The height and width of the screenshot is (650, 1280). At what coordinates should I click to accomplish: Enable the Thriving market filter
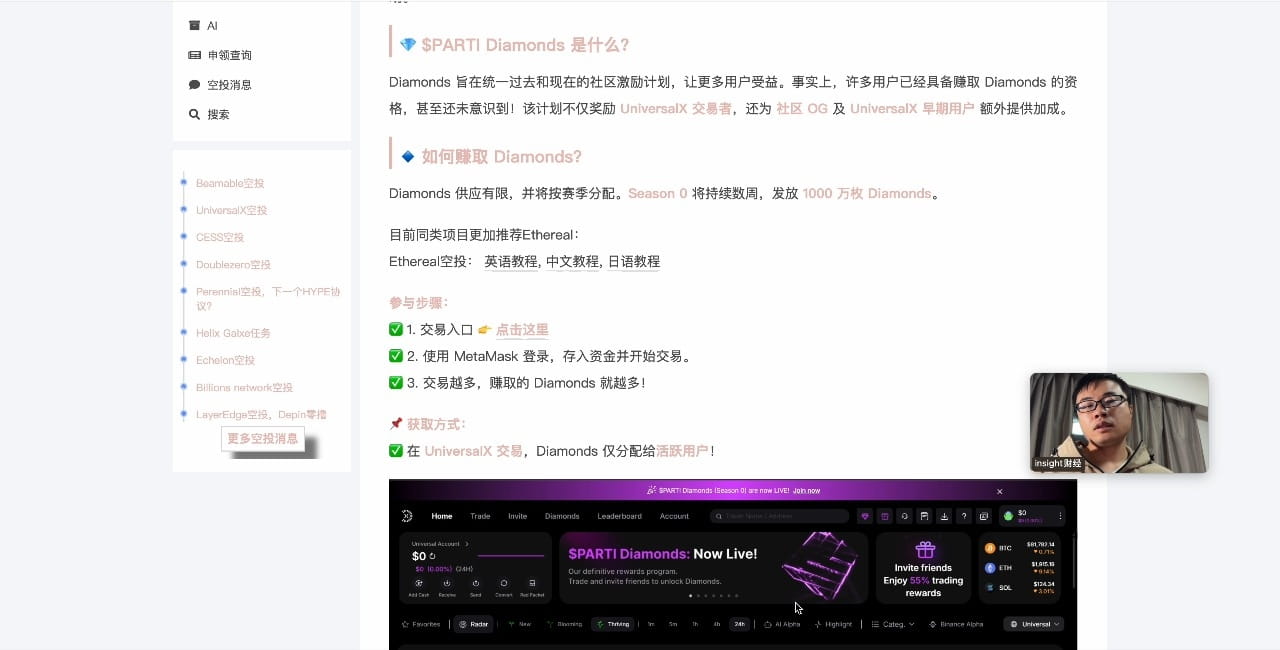tap(615, 624)
